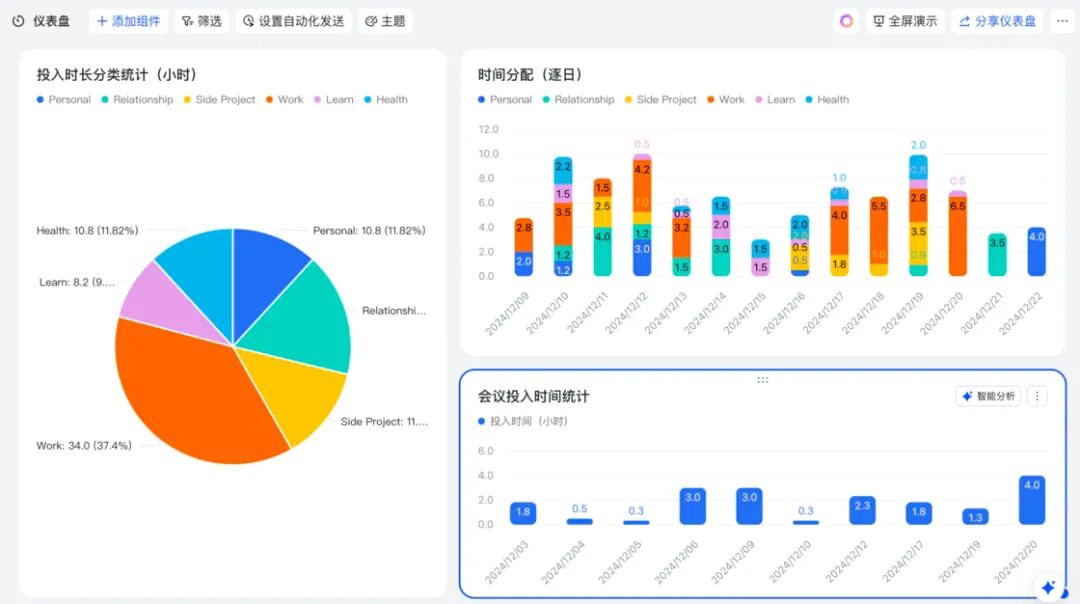Click the 2024/12/21 teal 3.5 bar
Viewport: 1080px width, 604px height.
(997, 255)
